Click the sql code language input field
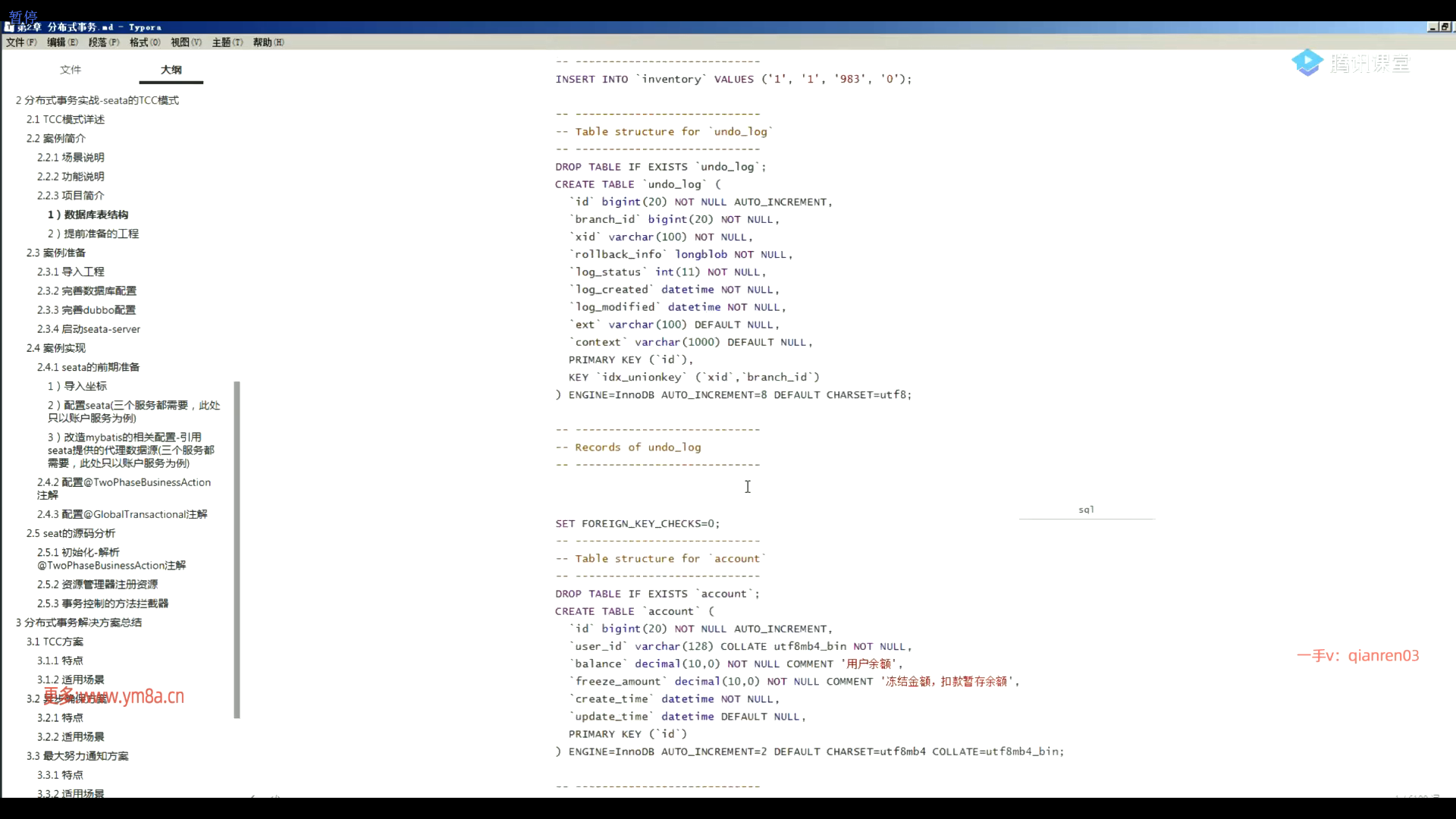Screen dimensions: 1456x819 click(x=1086, y=510)
